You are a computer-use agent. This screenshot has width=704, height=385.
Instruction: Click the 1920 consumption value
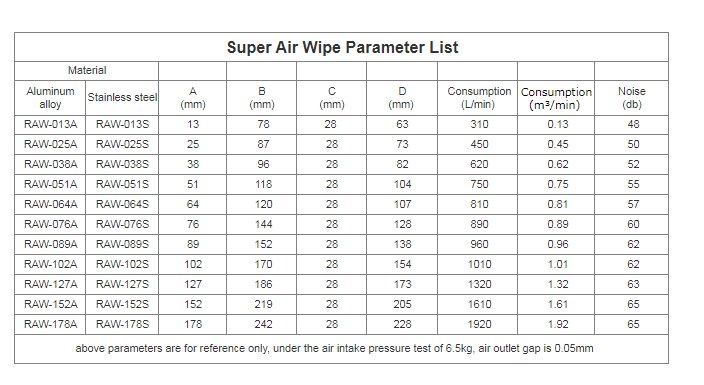pyautogui.click(x=479, y=324)
